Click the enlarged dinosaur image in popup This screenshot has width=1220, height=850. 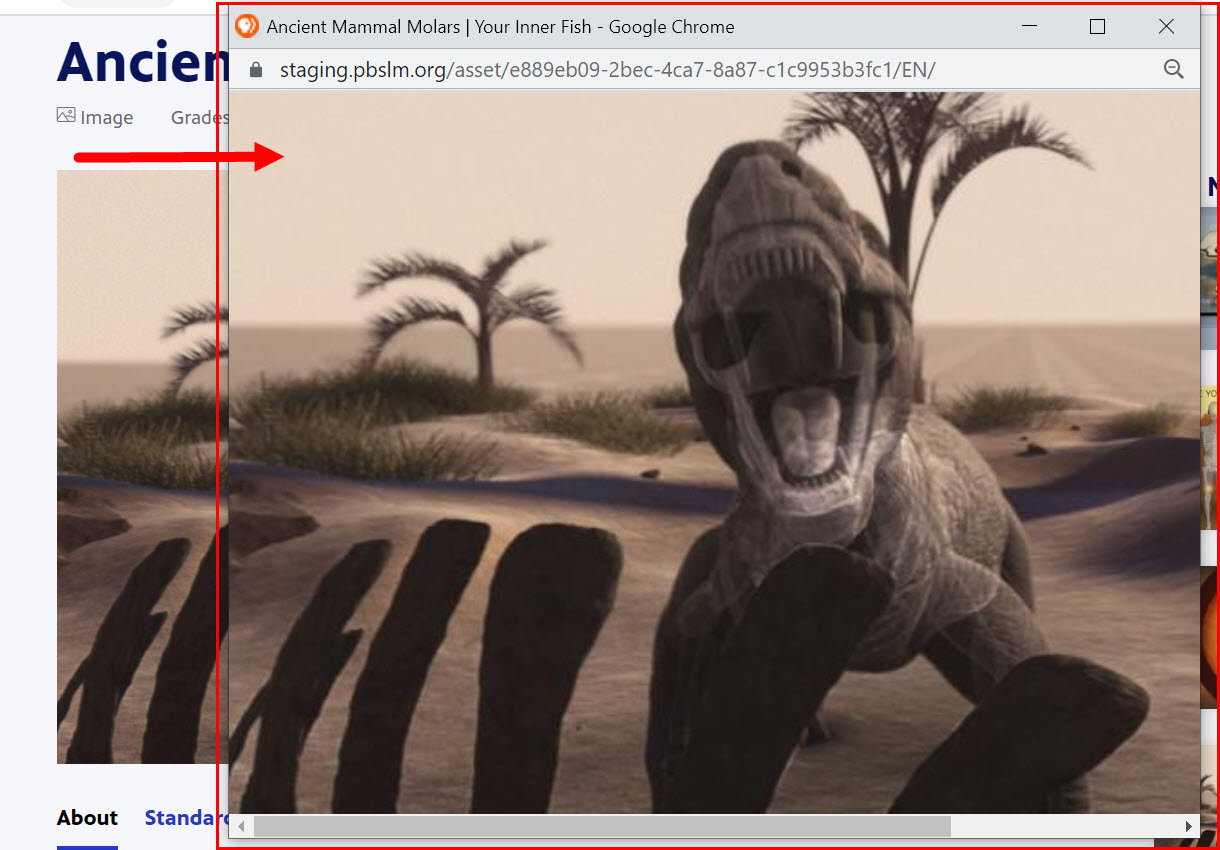click(x=714, y=452)
